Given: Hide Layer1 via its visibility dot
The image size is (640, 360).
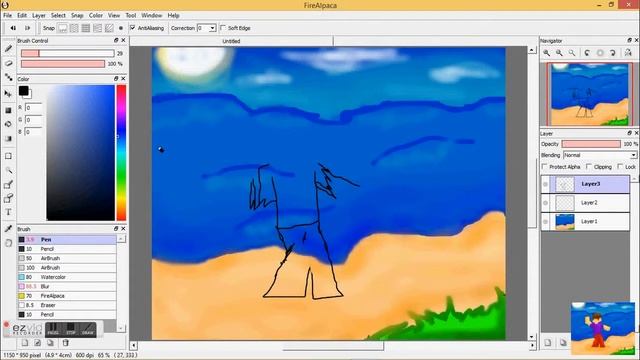Looking at the screenshot, I should pyautogui.click(x=545, y=222).
